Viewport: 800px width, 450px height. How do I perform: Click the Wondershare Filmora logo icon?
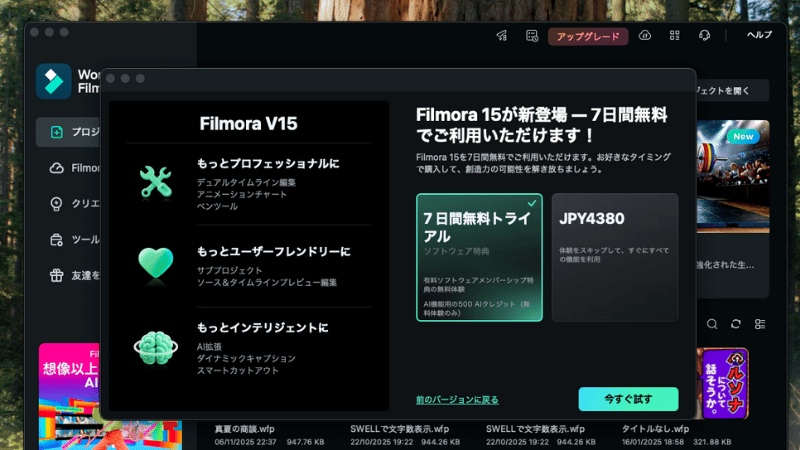pos(53,81)
